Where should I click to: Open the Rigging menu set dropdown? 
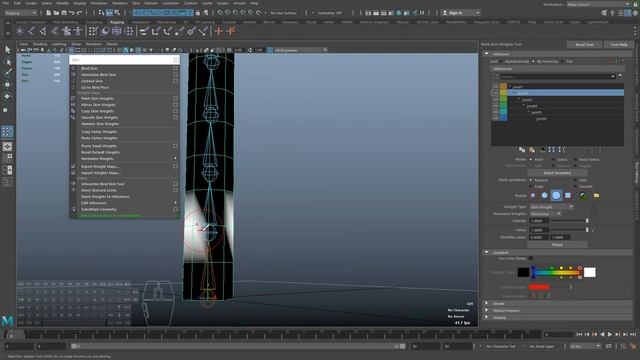pyautogui.click(x=20, y=13)
